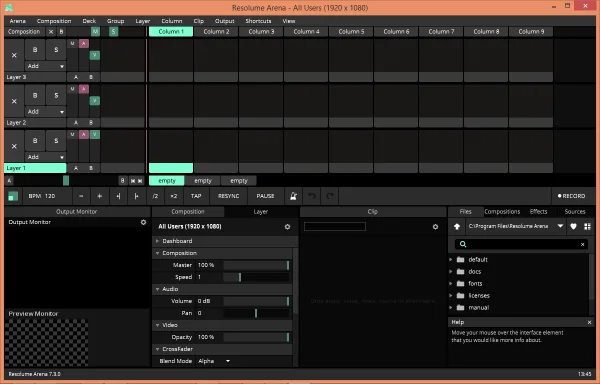Click the tempo sync square icon

[x=13, y=196]
